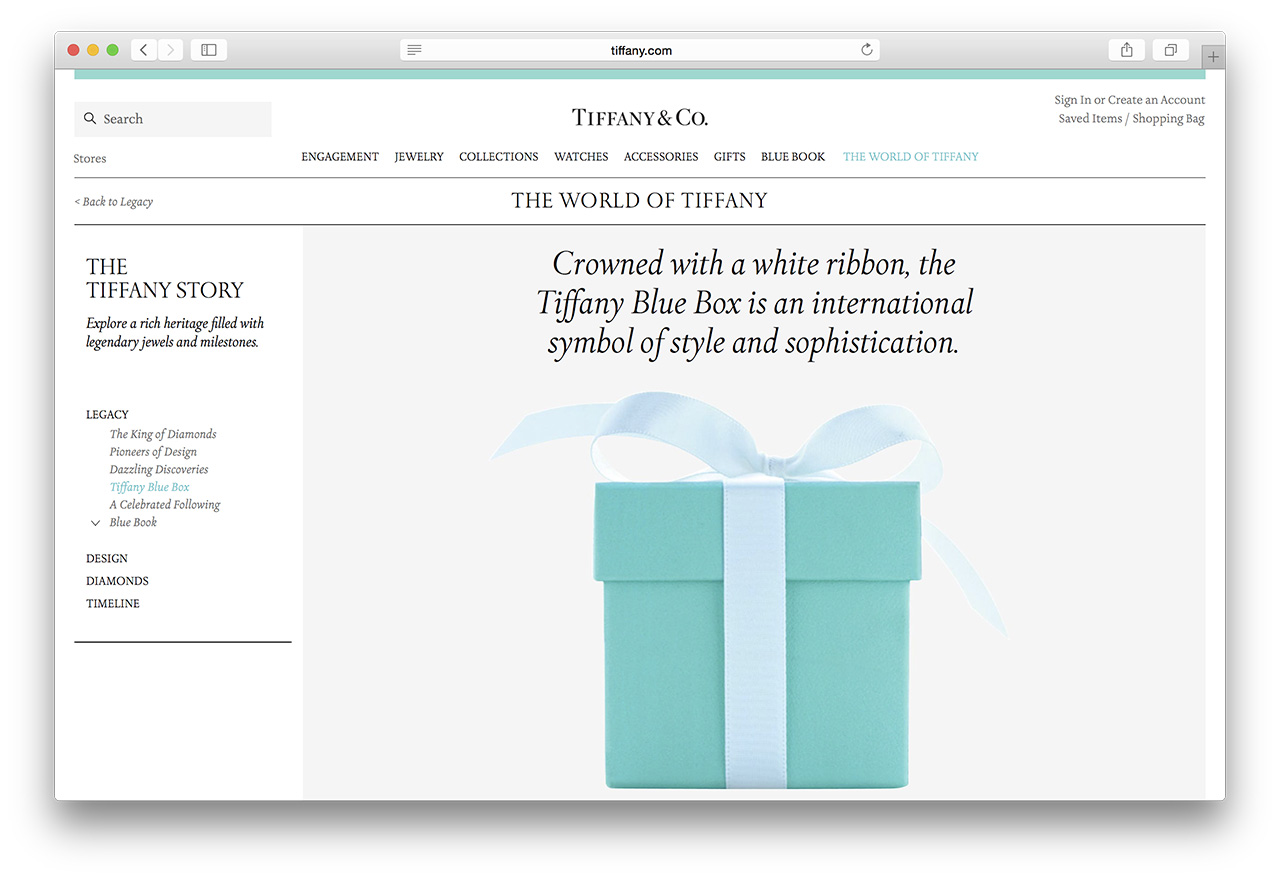Click the magnifier icon in Search box
1280x879 pixels.
pyautogui.click(x=90, y=118)
